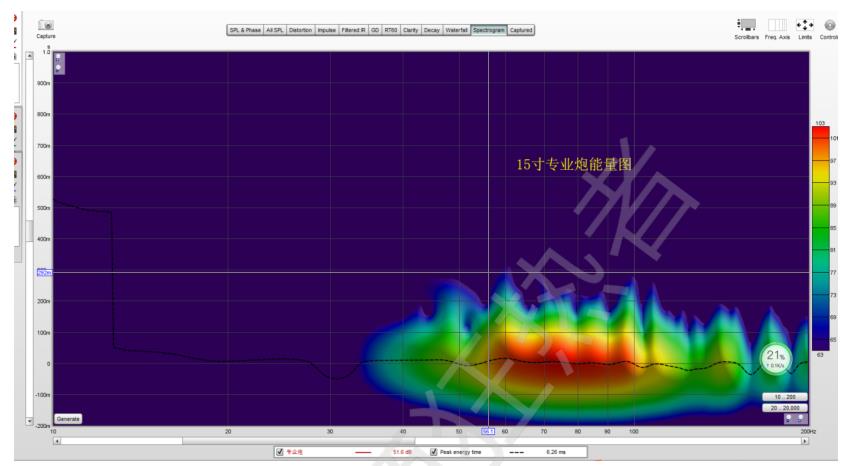
Task: Select the Spectrogram tab
Action: tap(489, 30)
